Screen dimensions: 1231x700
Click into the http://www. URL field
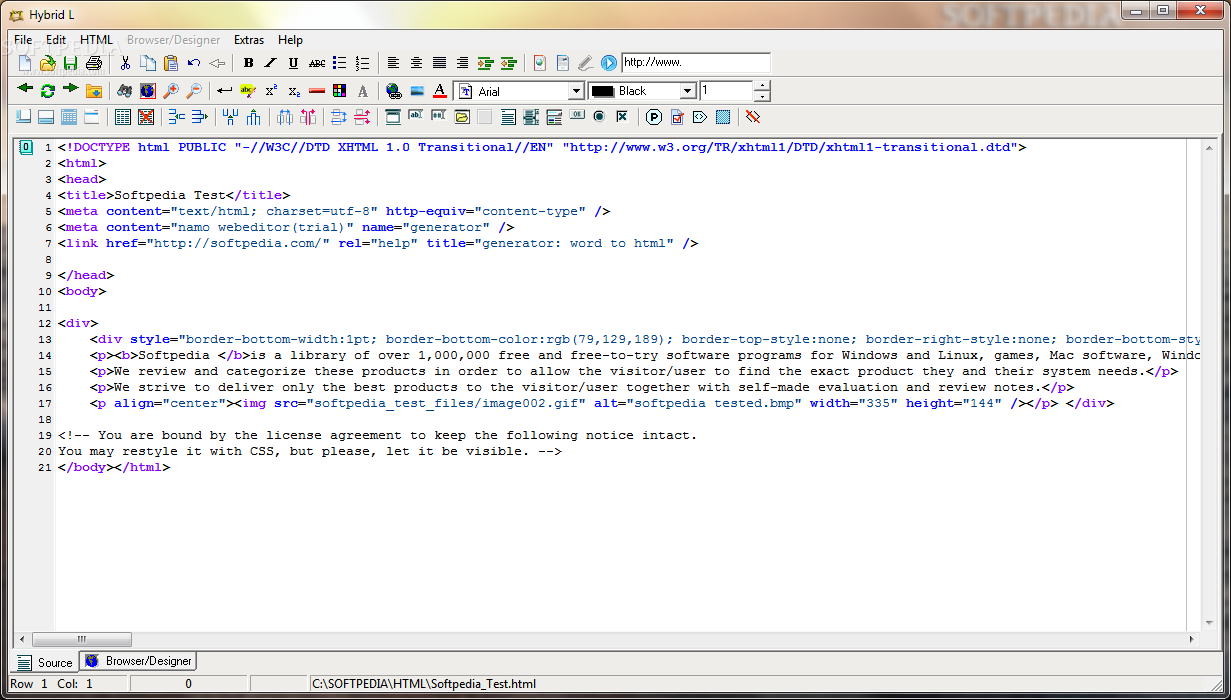(x=696, y=62)
